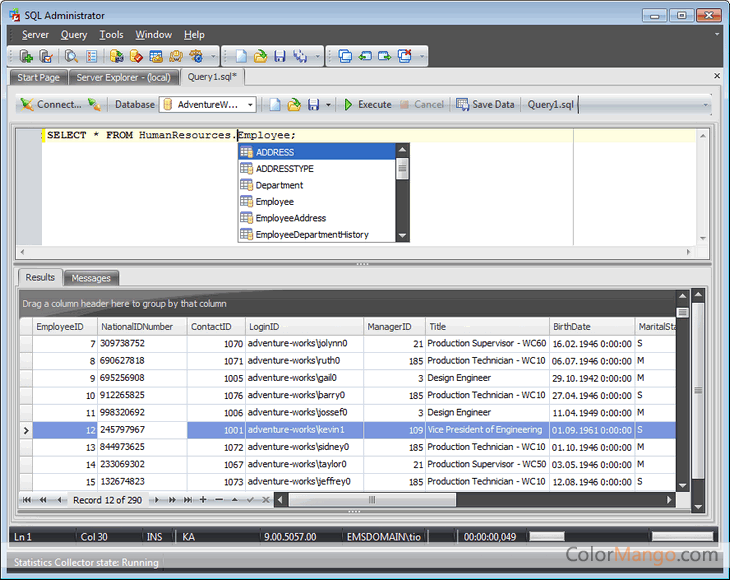
Task: Go to the first record in navigator
Action: [27, 500]
